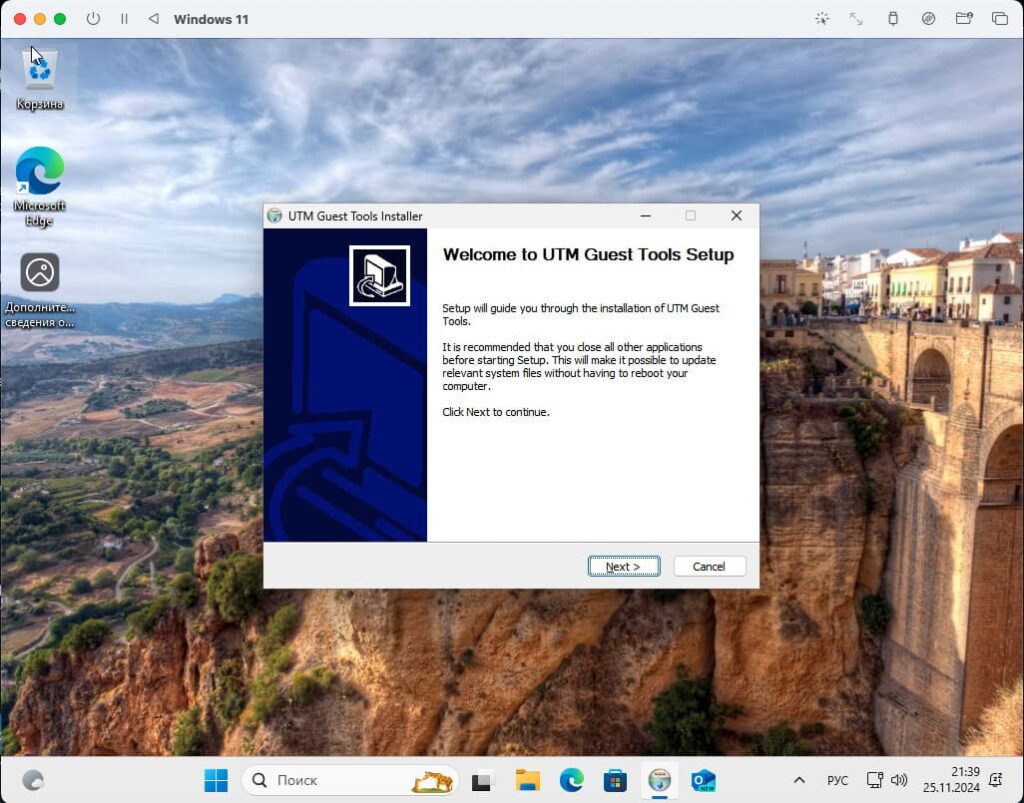
Task: Open the USB devices menu
Action: pyautogui.click(x=893, y=19)
